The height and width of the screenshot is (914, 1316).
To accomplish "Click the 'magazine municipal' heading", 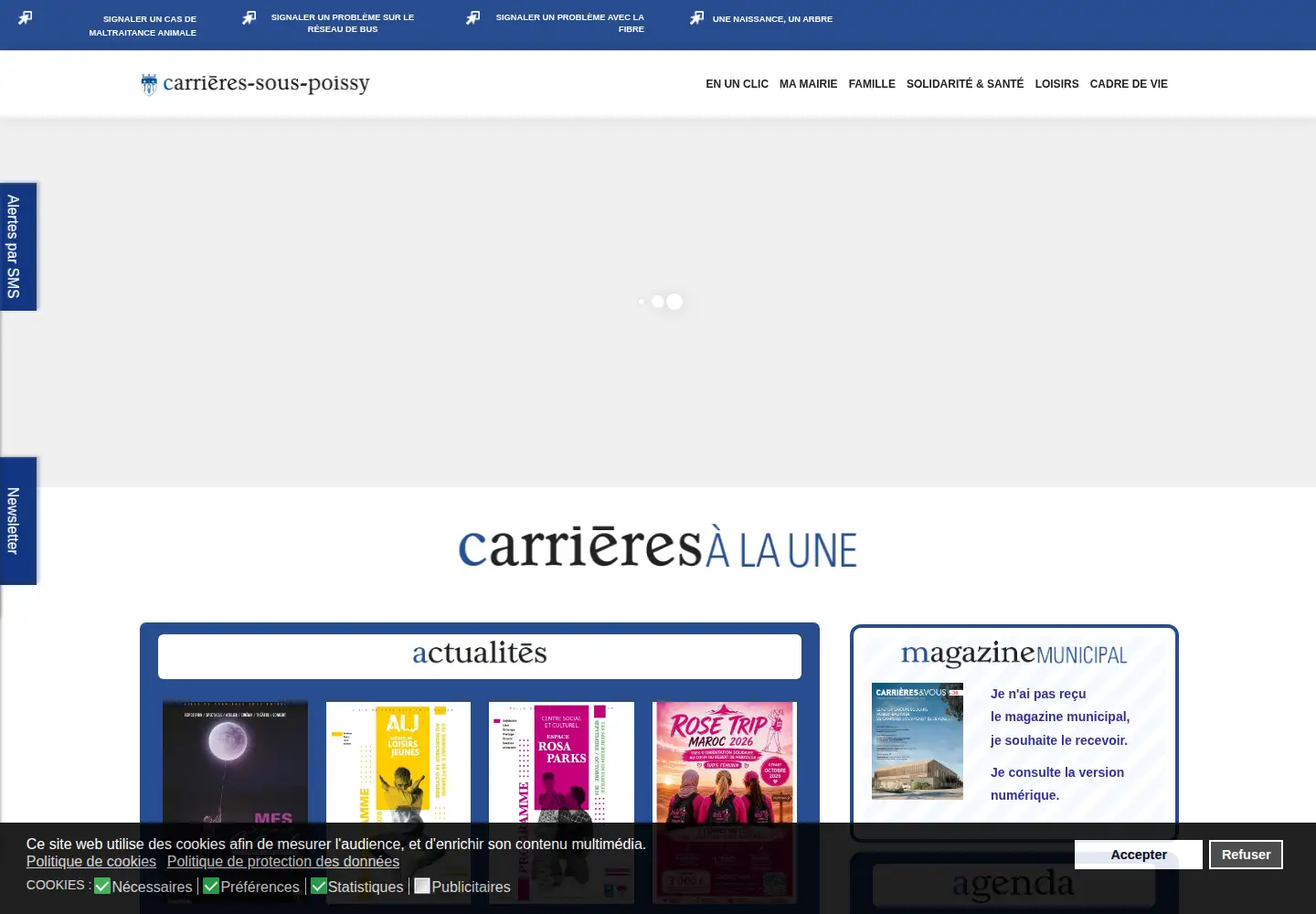I will pyautogui.click(x=1014, y=654).
